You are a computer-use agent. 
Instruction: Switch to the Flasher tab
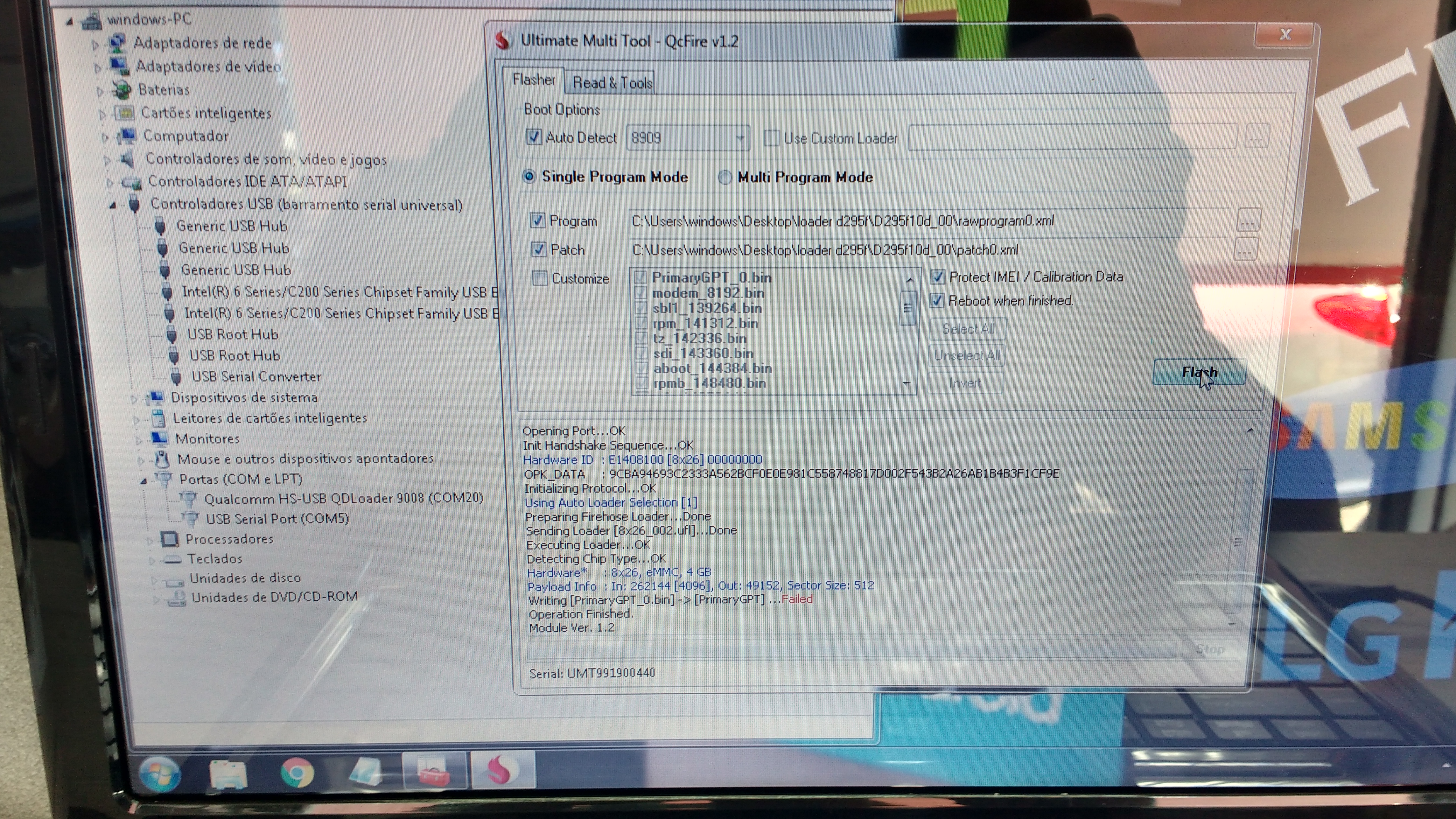tap(533, 80)
